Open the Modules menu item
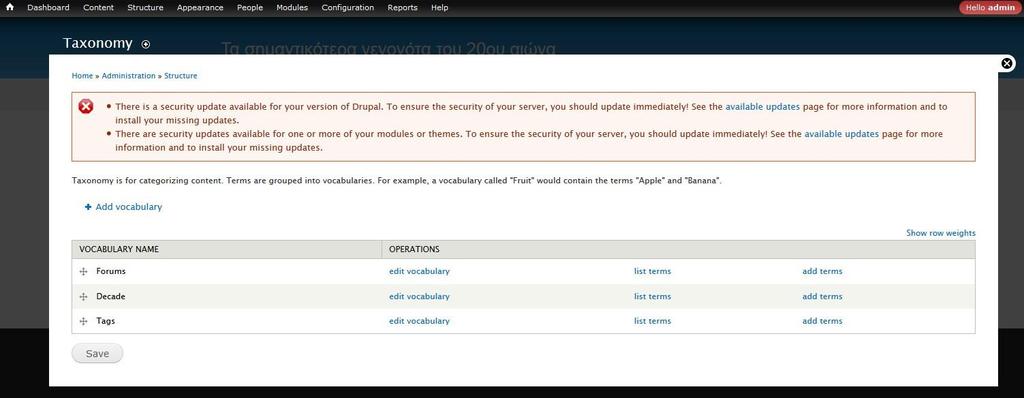 point(292,8)
